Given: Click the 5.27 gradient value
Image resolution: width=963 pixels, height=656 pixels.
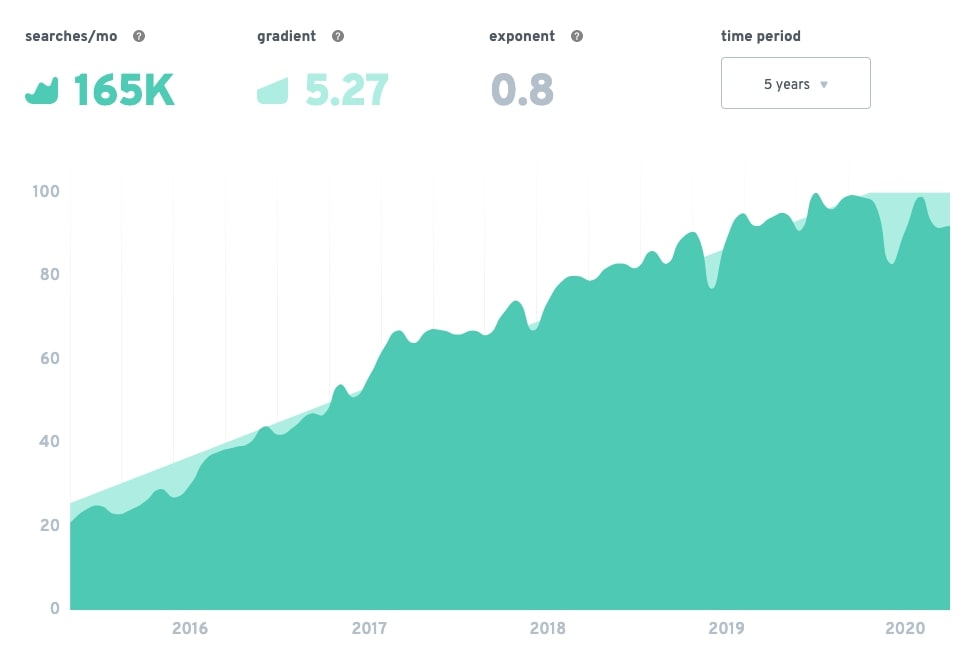Looking at the screenshot, I should point(347,90).
